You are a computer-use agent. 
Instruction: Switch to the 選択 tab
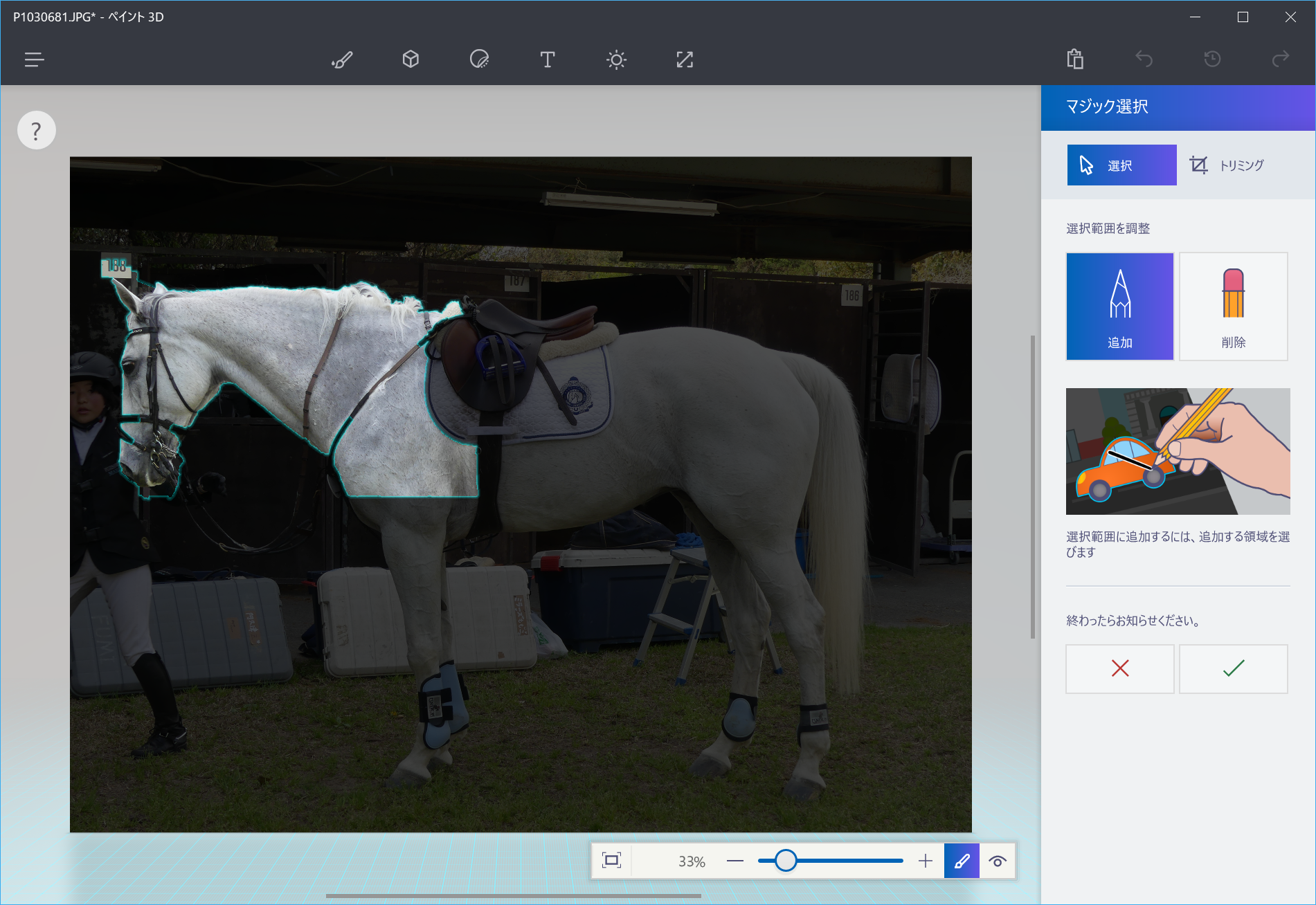click(1121, 165)
